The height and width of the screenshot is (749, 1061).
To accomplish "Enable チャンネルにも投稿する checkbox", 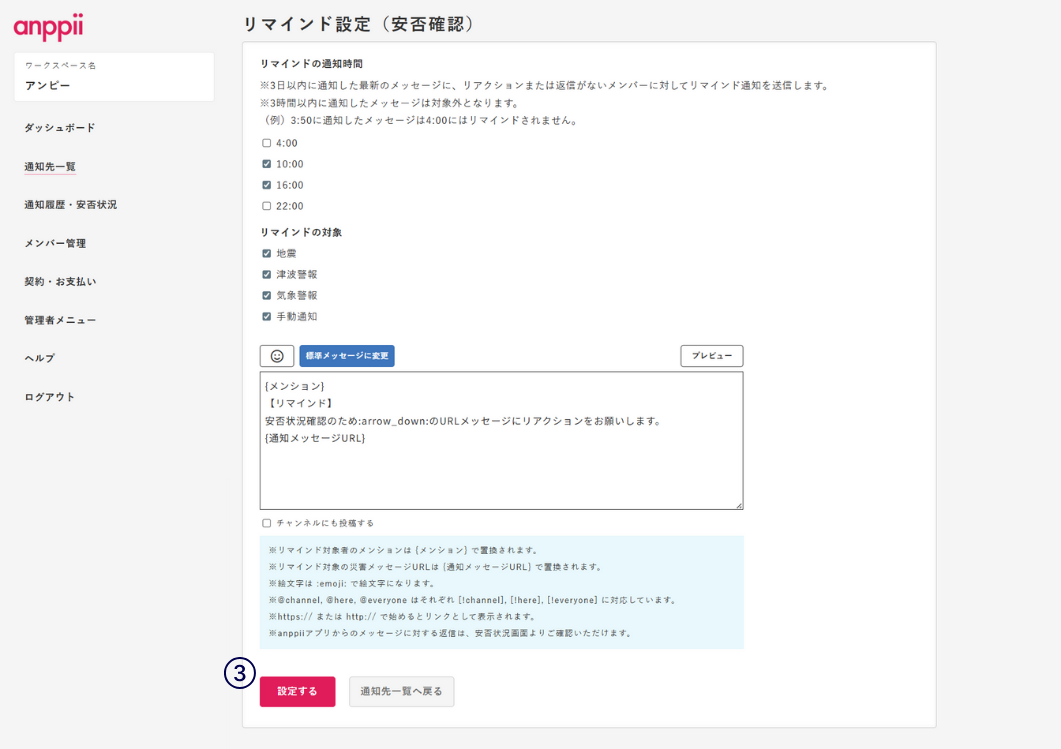I will (267, 523).
